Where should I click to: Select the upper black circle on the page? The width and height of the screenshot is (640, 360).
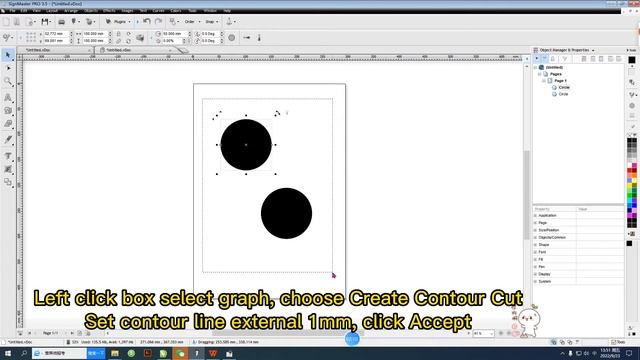(246, 145)
